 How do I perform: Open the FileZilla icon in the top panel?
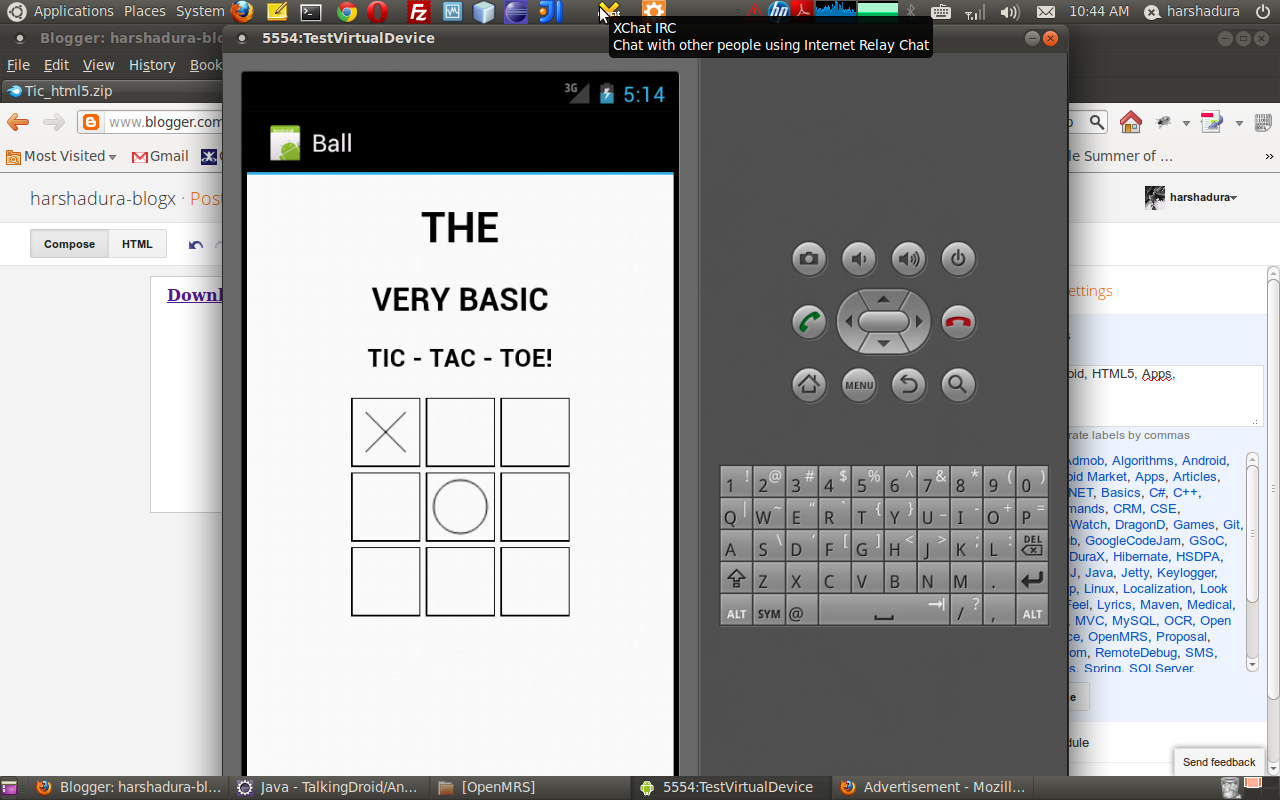pyautogui.click(x=420, y=12)
